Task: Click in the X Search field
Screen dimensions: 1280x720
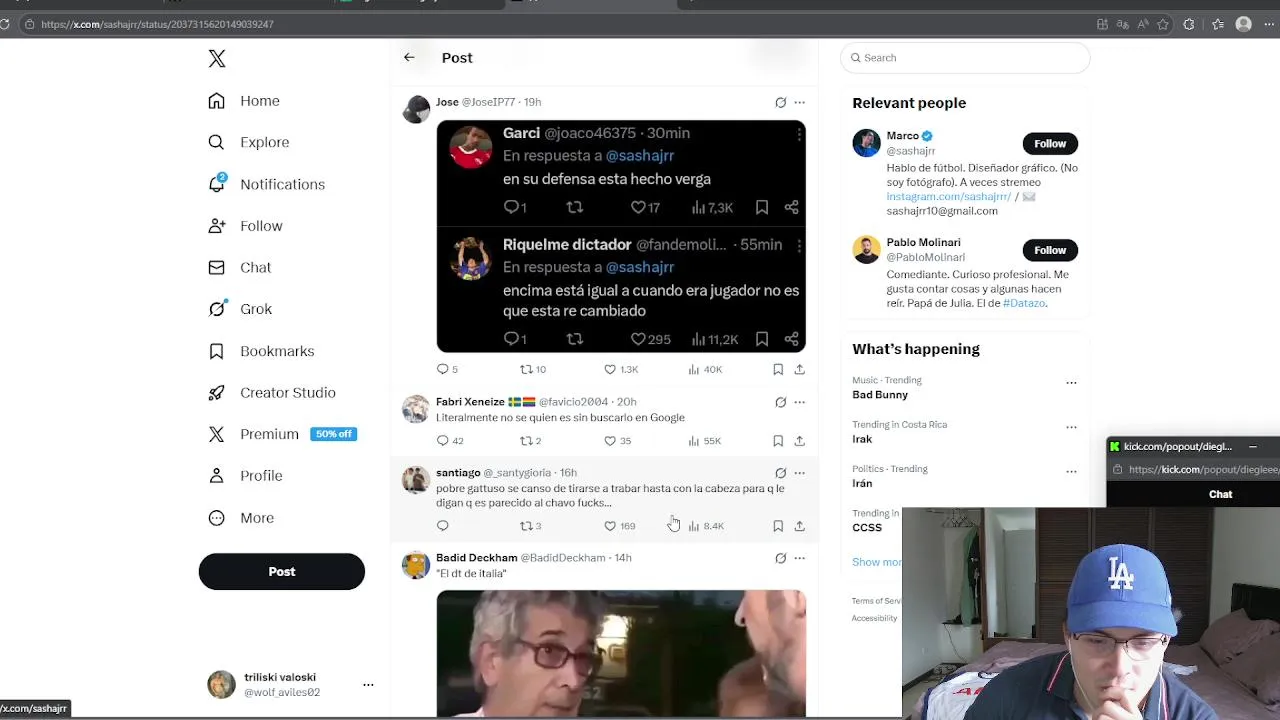Action: (x=966, y=58)
